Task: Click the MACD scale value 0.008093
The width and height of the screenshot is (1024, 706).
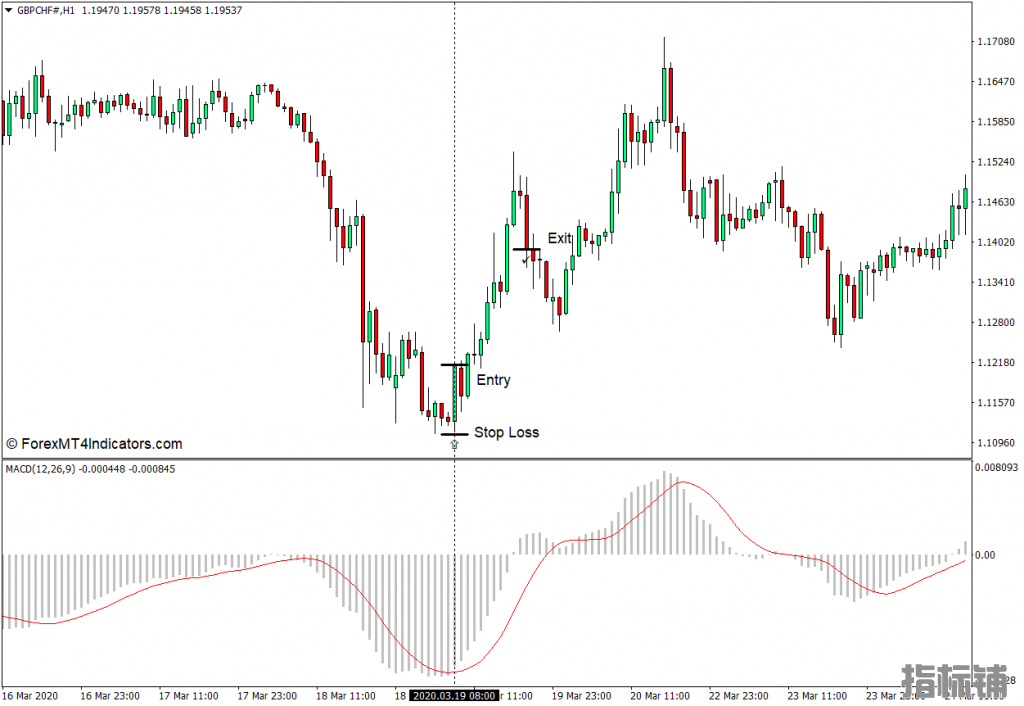Action: [997, 468]
